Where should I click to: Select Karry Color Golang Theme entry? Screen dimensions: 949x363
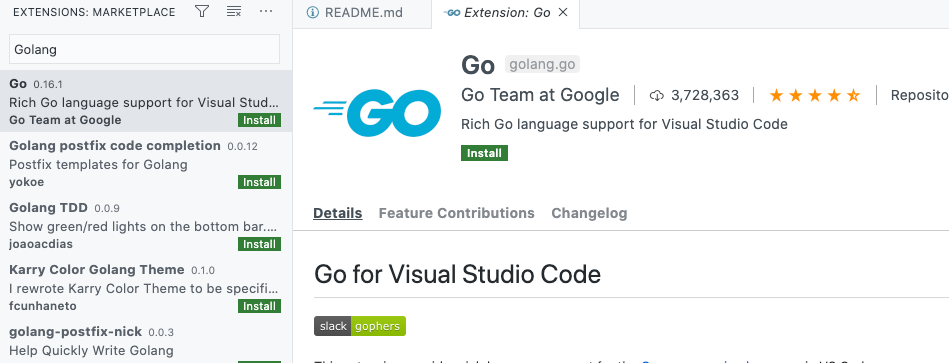[146, 287]
